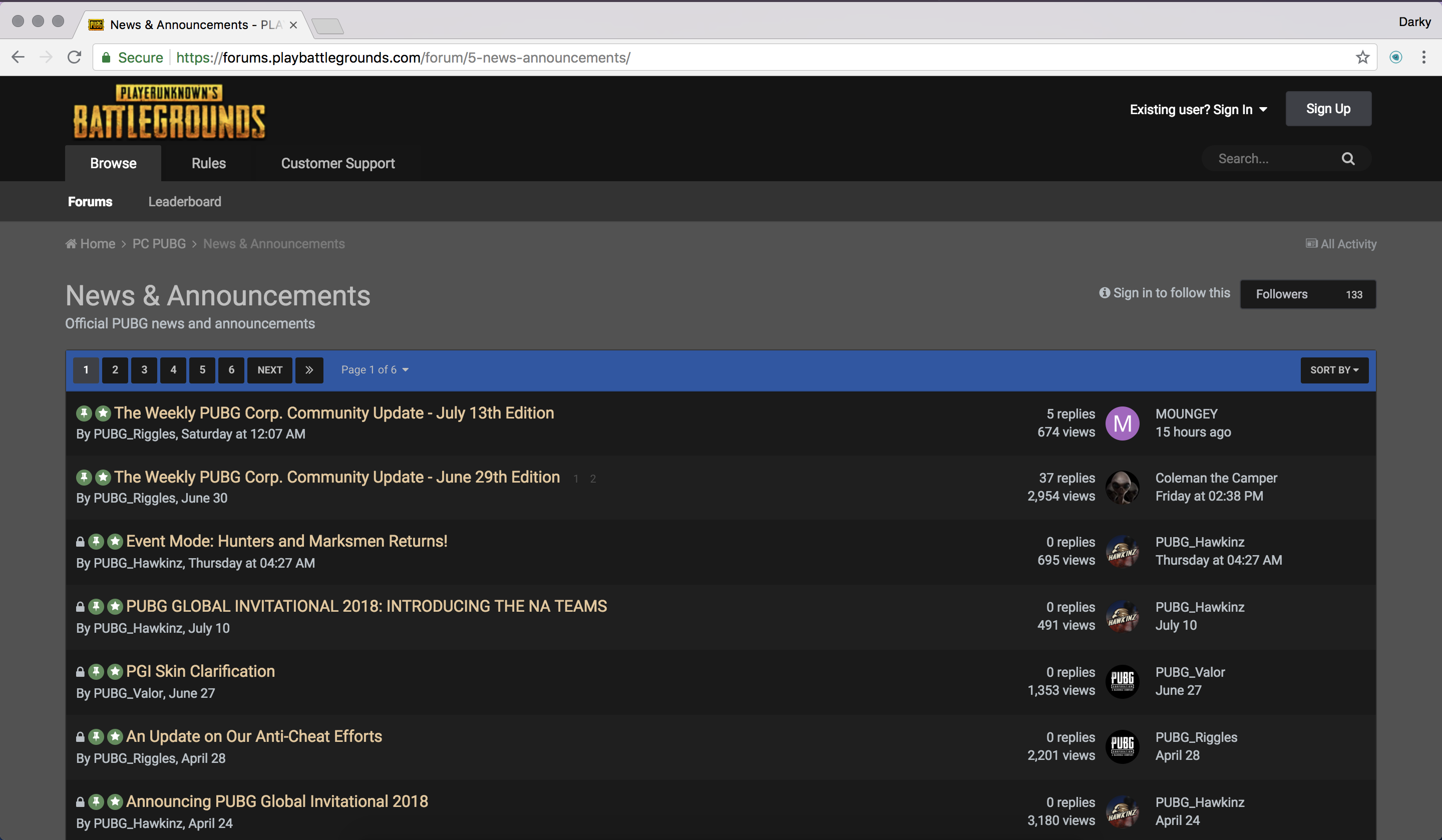This screenshot has width=1442, height=840.
Task: Open Existing user Sign In dropdown
Action: pyautogui.click(x=1198, y=109)
